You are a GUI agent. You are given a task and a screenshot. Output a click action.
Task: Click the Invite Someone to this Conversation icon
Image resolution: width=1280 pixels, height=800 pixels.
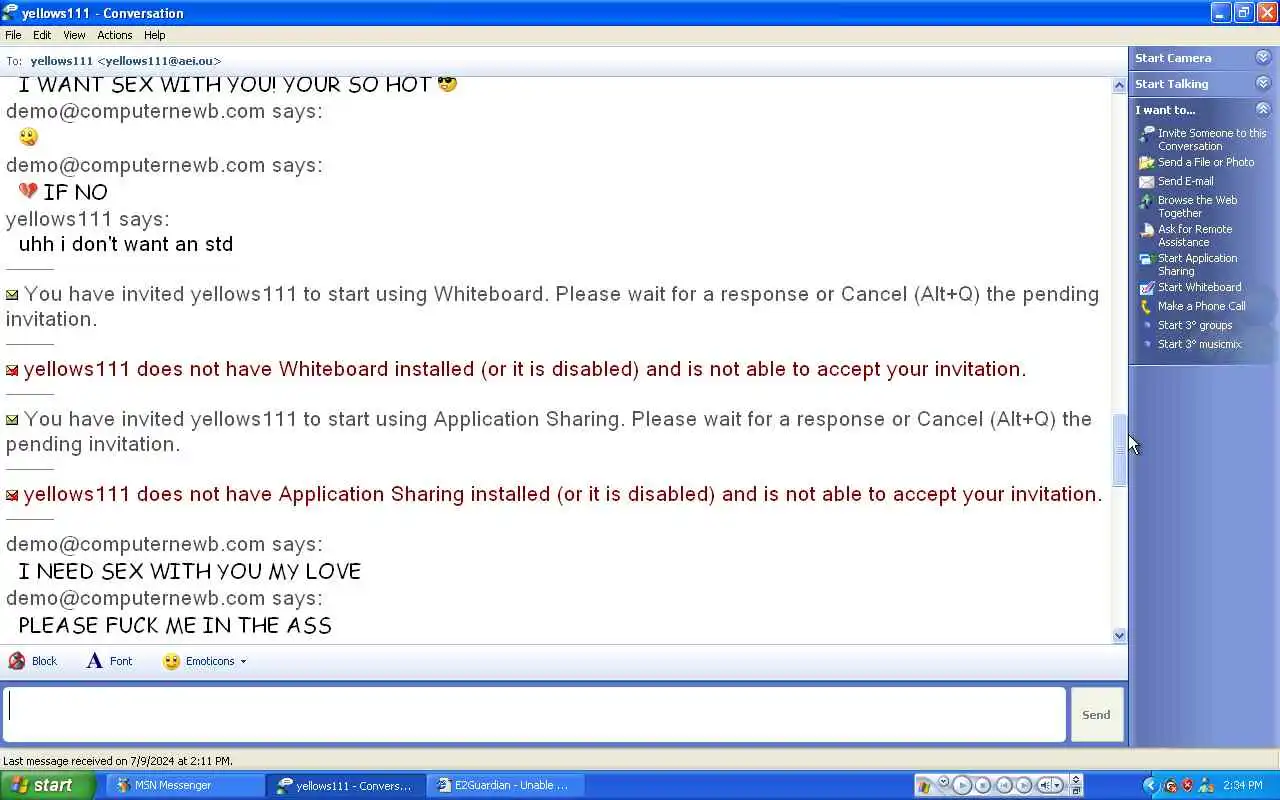click(1147, 134)
